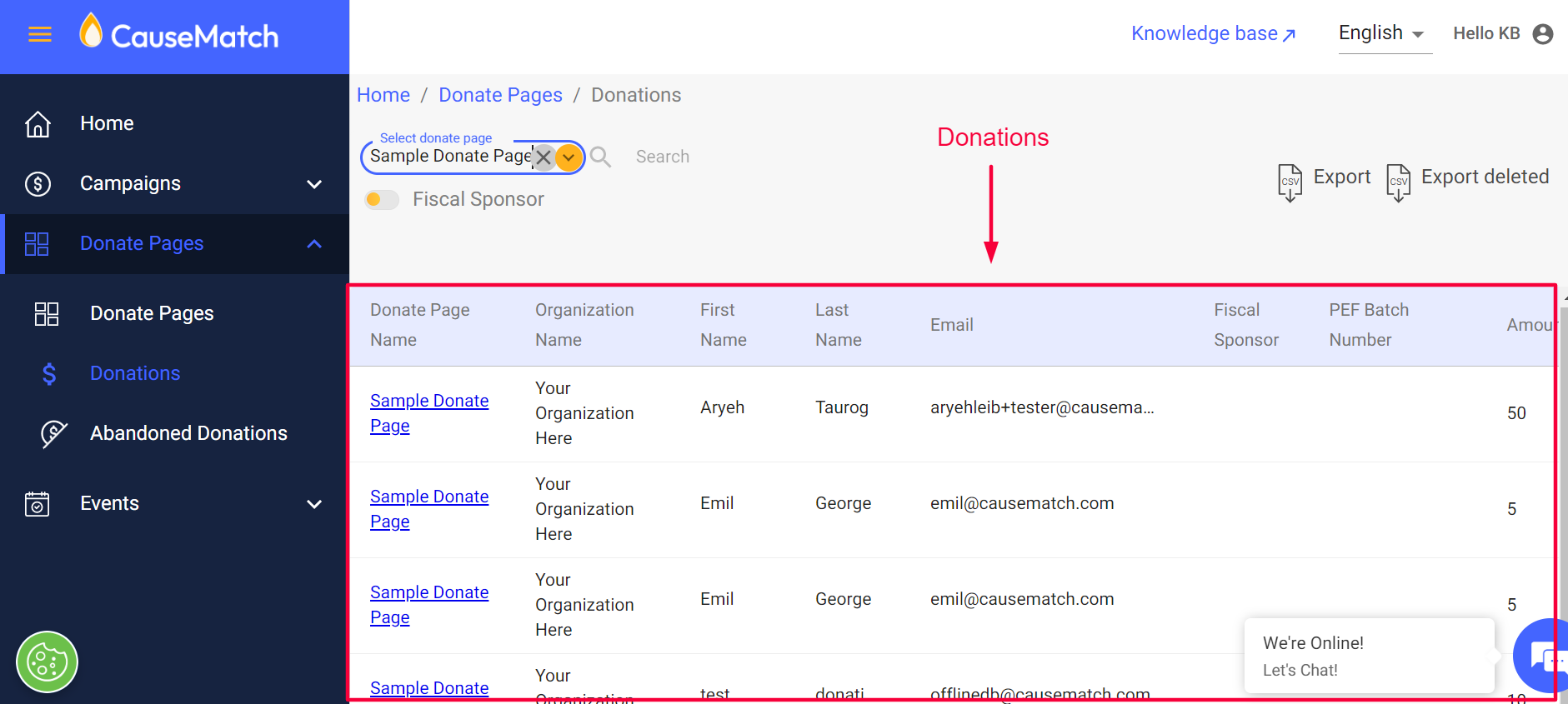Click the Campaigns dollar circle icon
Screen dimensions: 1568x704
(x=38, y=183)
